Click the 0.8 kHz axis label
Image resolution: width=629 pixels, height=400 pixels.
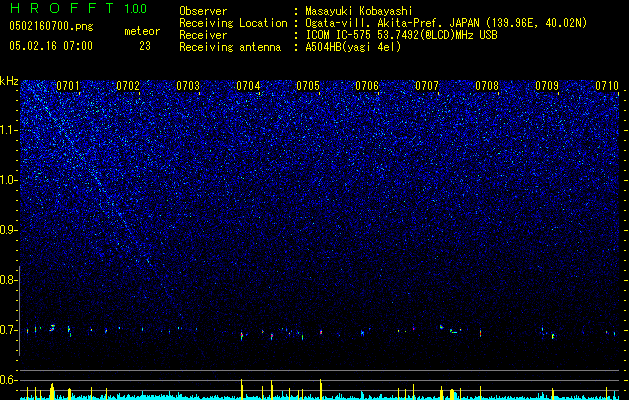point(8,280)
